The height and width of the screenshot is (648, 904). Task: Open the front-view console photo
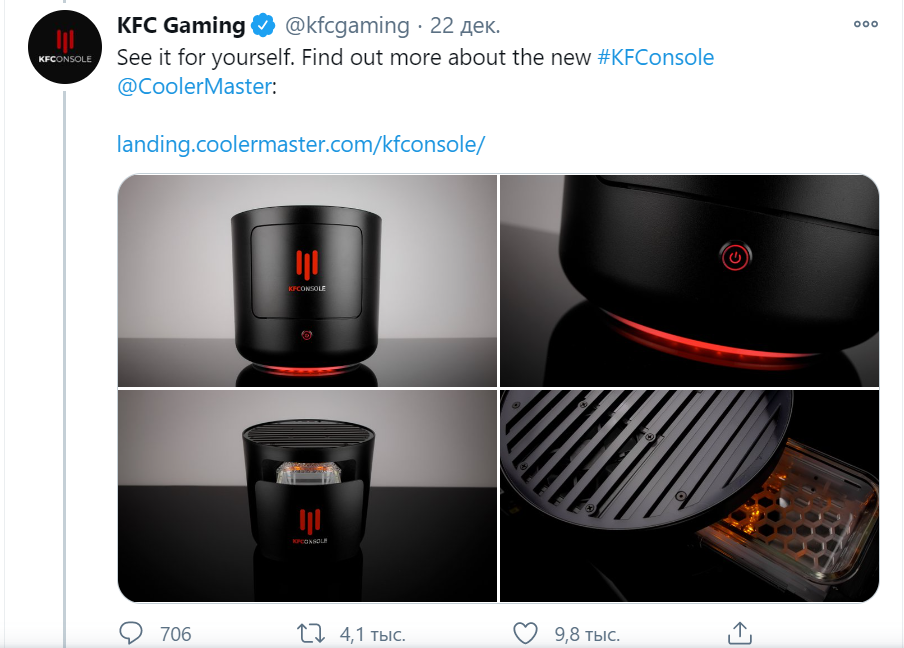307,281
